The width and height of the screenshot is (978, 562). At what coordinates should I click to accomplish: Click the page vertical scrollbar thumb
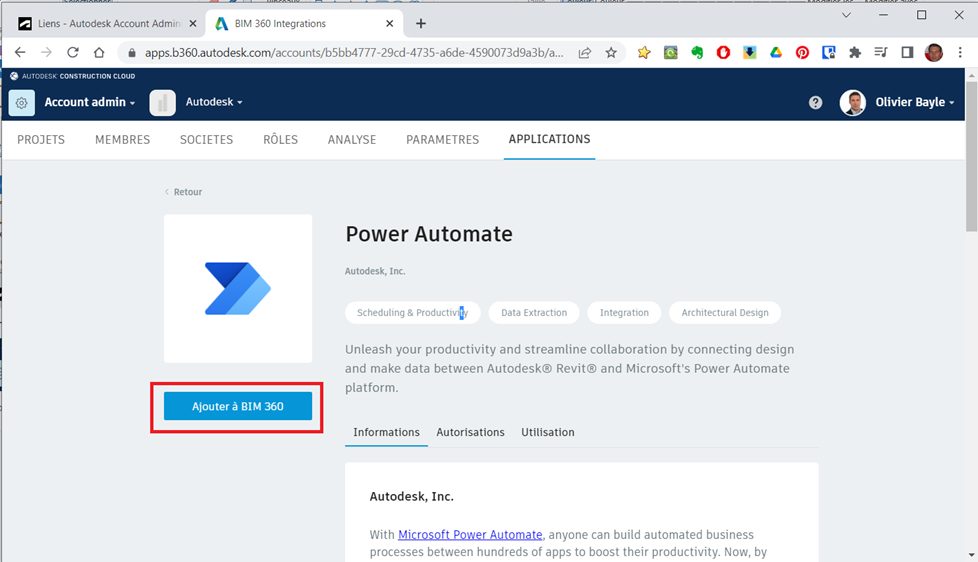(x=972, y=155)
